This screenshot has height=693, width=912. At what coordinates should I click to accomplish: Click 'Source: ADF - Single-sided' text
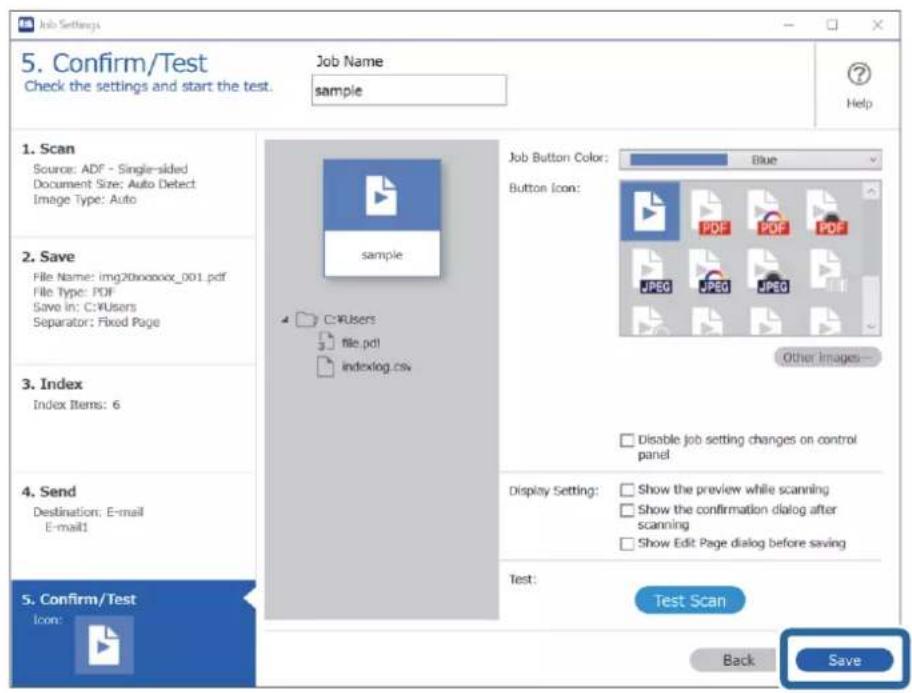pos(110,169)
